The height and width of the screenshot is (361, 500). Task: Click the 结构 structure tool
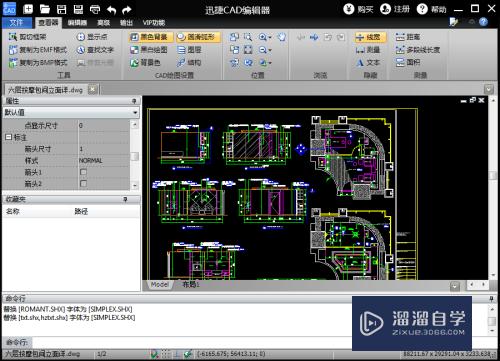click(x=189, y=63)
